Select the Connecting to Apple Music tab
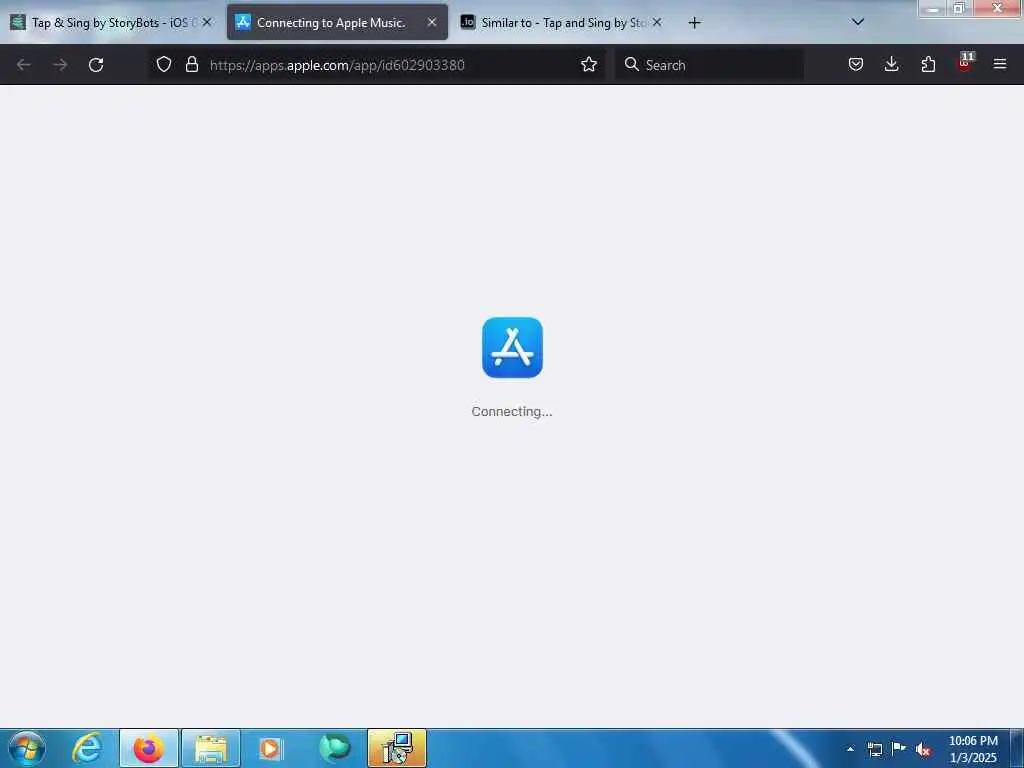 pyautogui.click(x=337, y=22)
